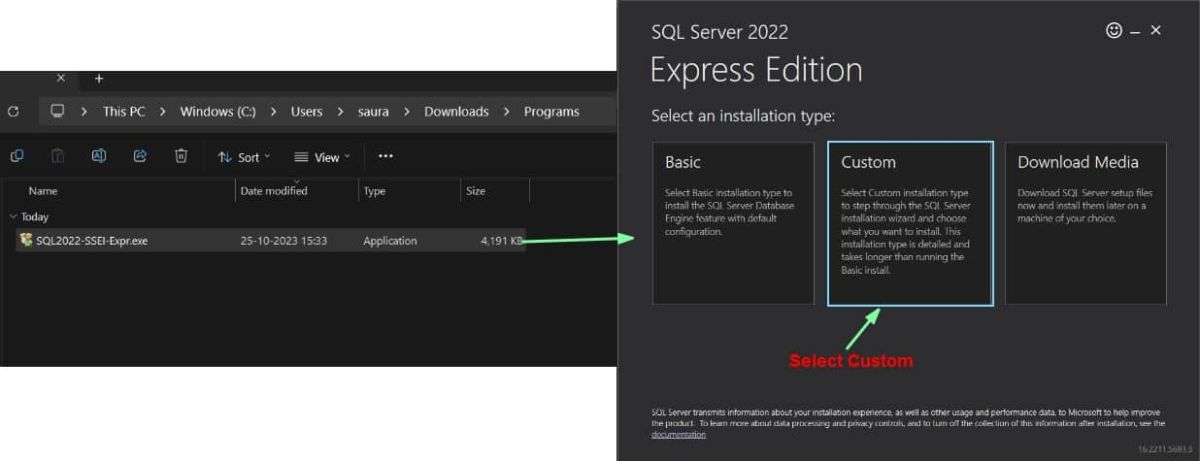This screenshot has width=1200, height=461.
Task: Click the smiley feedback icon in installer
Action: pos(1114,31)
